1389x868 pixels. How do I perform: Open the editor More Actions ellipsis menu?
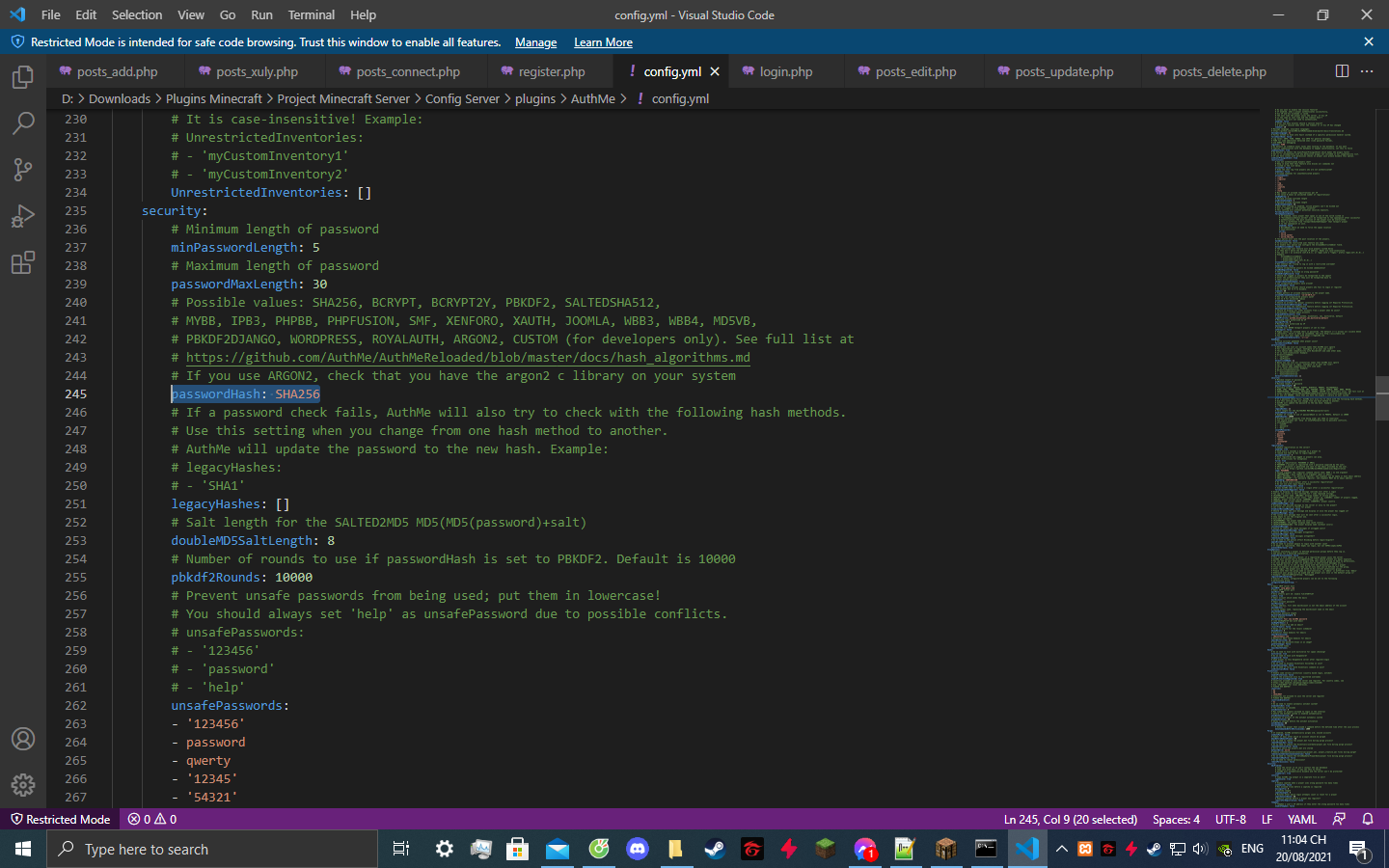tap(1367, 71)
